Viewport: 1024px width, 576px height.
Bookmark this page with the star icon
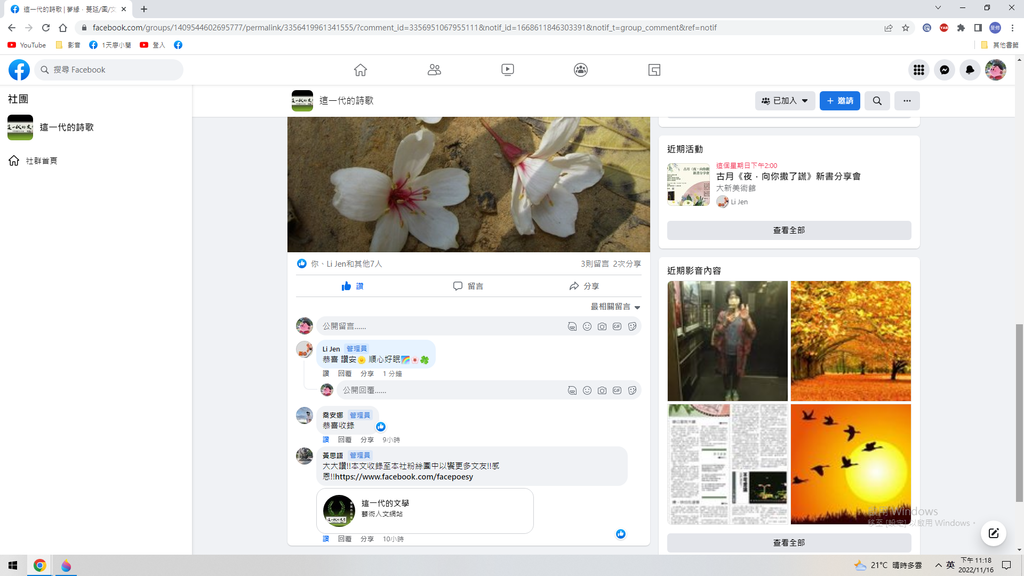pos(905,28)
